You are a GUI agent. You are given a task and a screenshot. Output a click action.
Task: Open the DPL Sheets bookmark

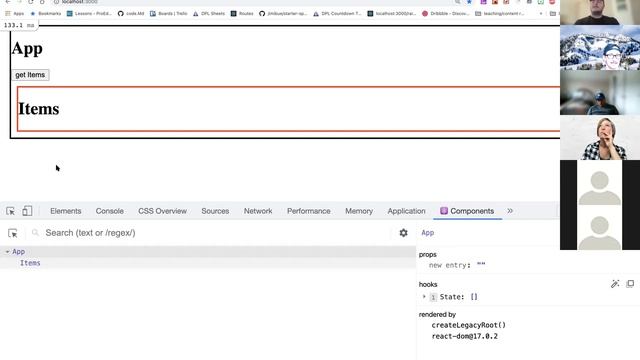pos(209,13)
